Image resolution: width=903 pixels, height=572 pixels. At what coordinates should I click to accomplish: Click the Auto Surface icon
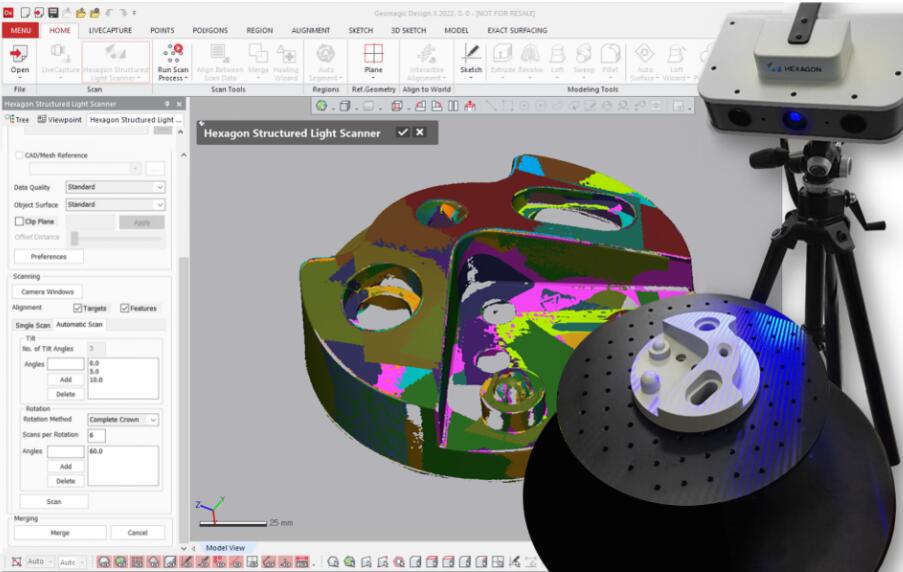(x=644, y=54)
